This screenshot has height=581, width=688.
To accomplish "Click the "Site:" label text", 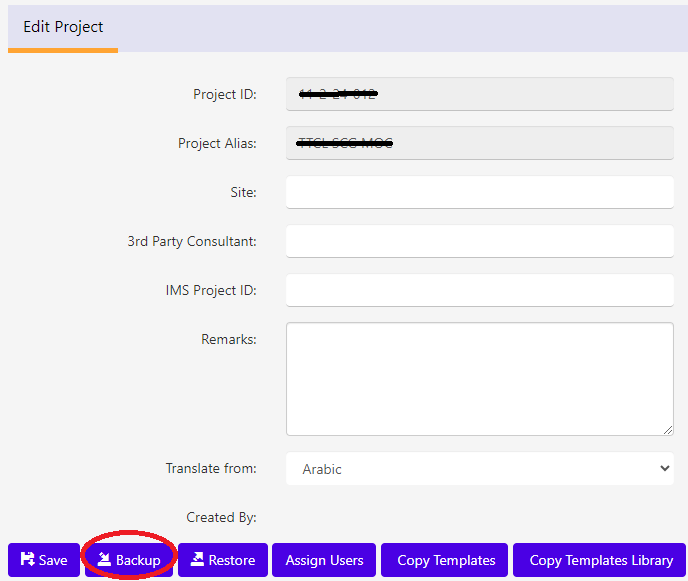I will point(243,192).
